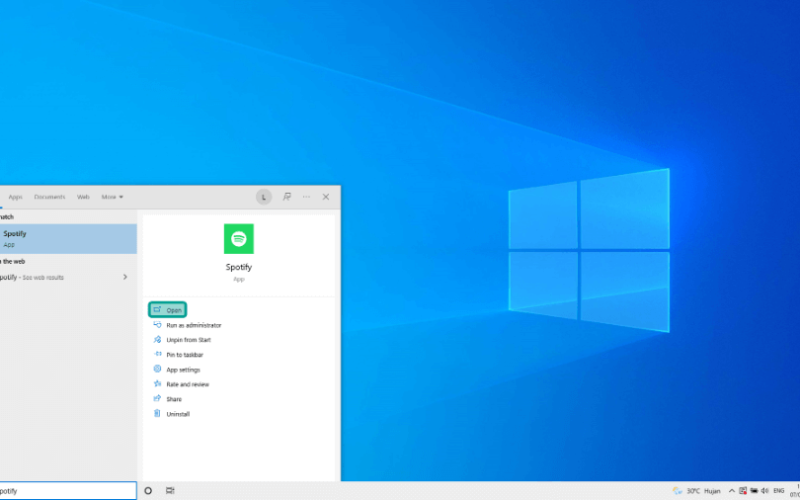Click the Share arrow icon
Viewport: 800px width, 500px height.
tap(157, 398)
